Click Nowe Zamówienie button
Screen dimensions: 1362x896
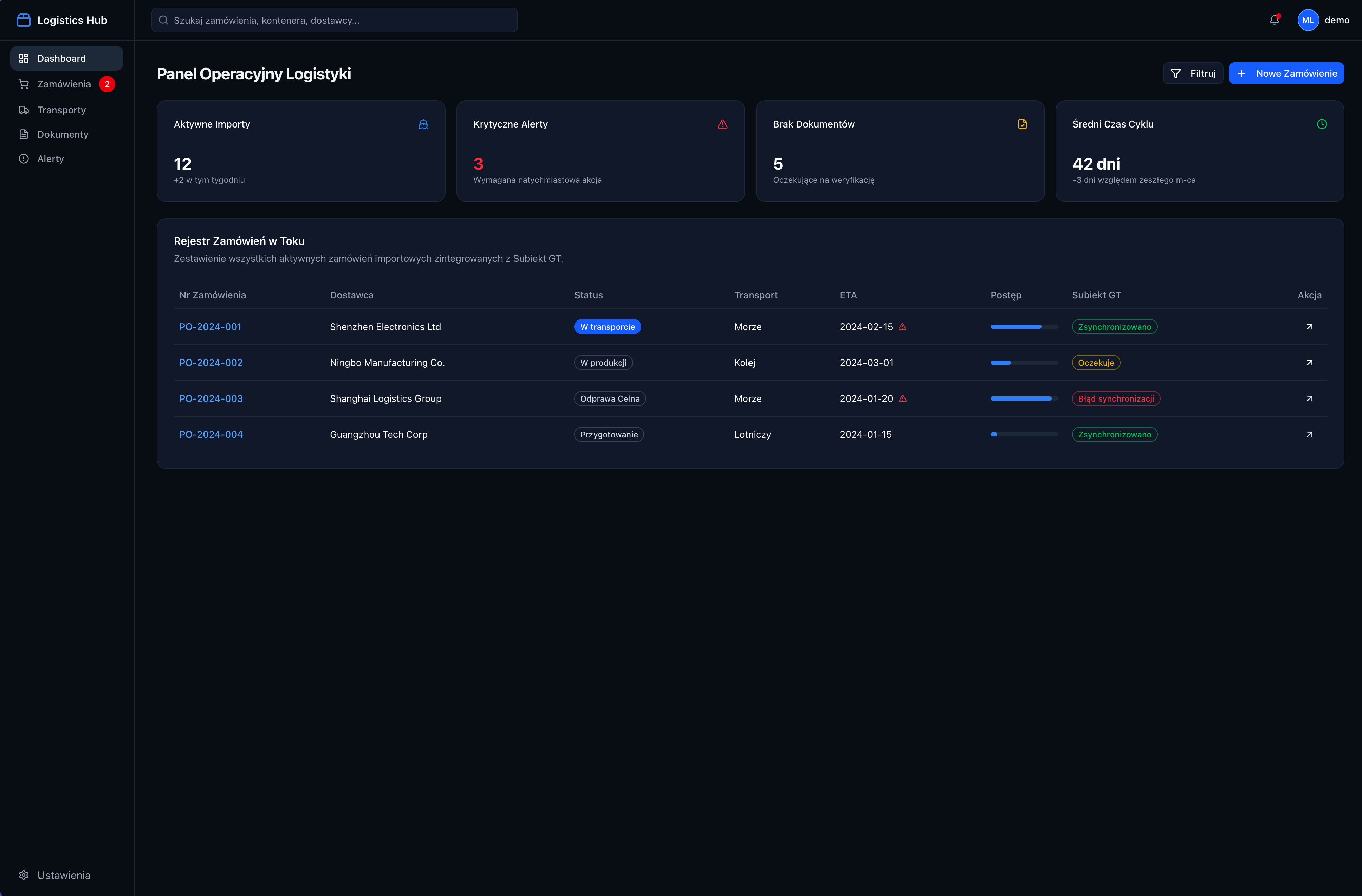(x=1286, y=73)
